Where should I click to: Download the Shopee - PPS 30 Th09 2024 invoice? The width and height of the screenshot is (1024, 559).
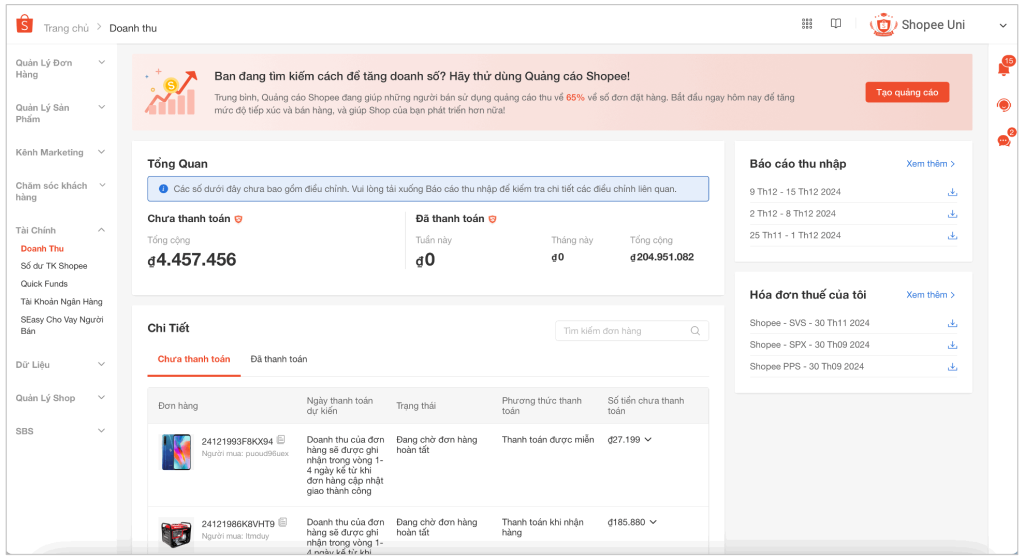(952, 367)
